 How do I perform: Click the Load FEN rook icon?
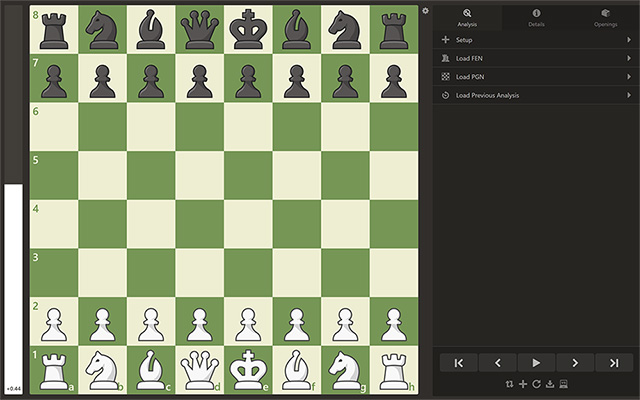[445, 58]
